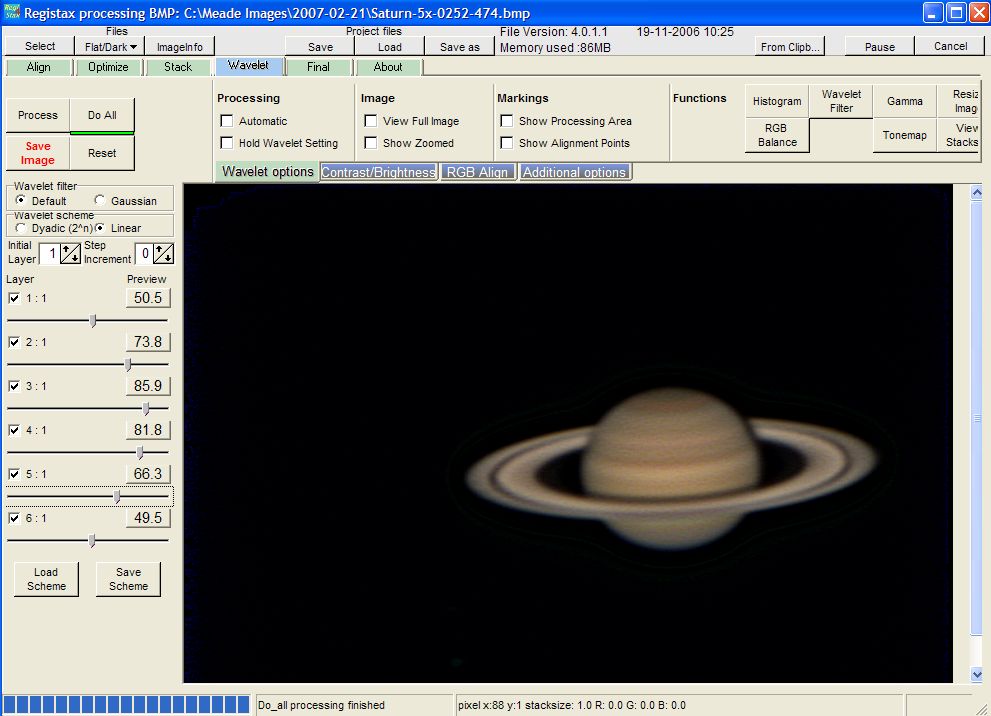Enable Show Alignment Points checkbox

coord(507,143)
